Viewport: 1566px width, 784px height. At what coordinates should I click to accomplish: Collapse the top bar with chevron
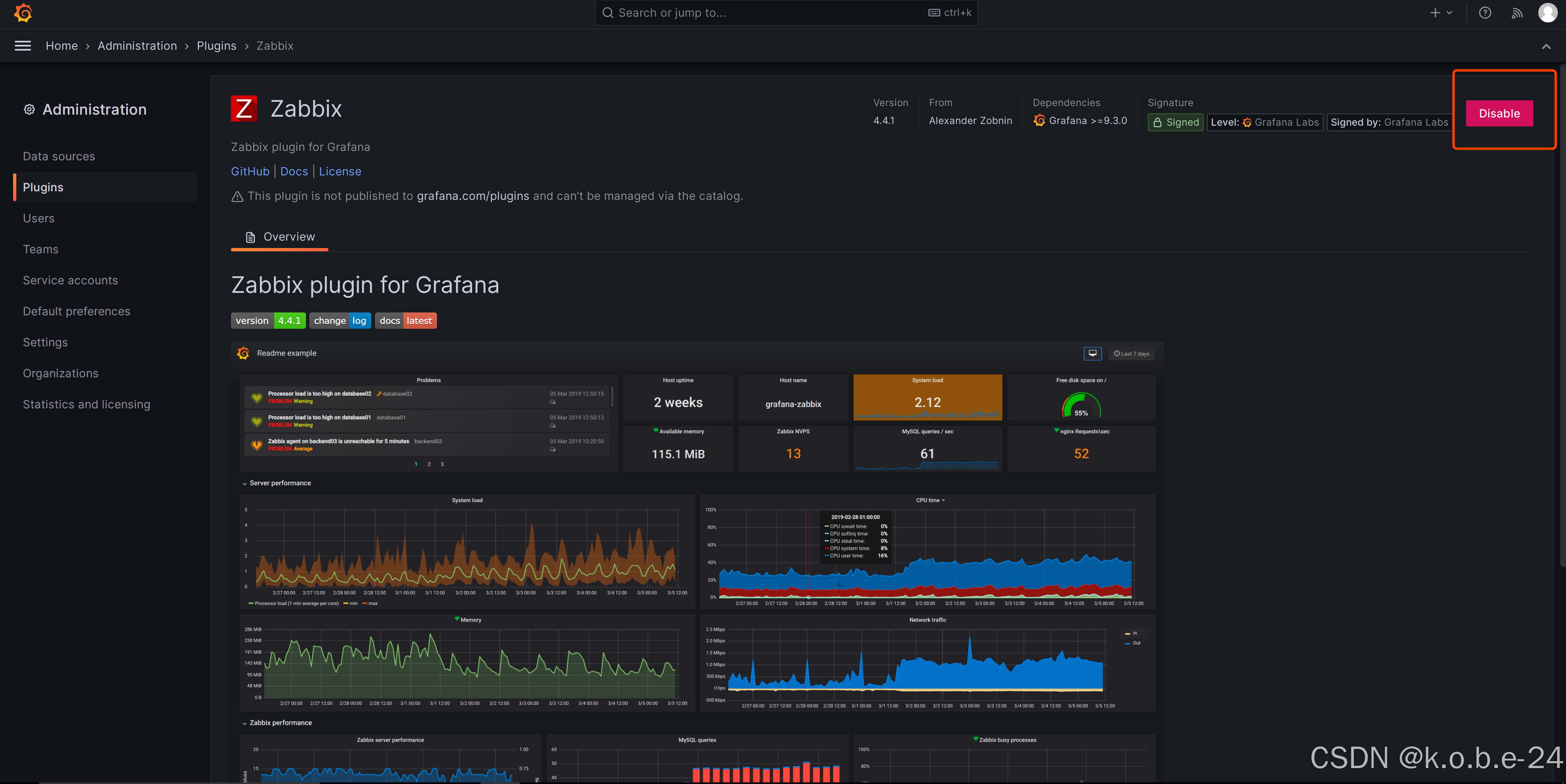click(x=1546, y=46)
